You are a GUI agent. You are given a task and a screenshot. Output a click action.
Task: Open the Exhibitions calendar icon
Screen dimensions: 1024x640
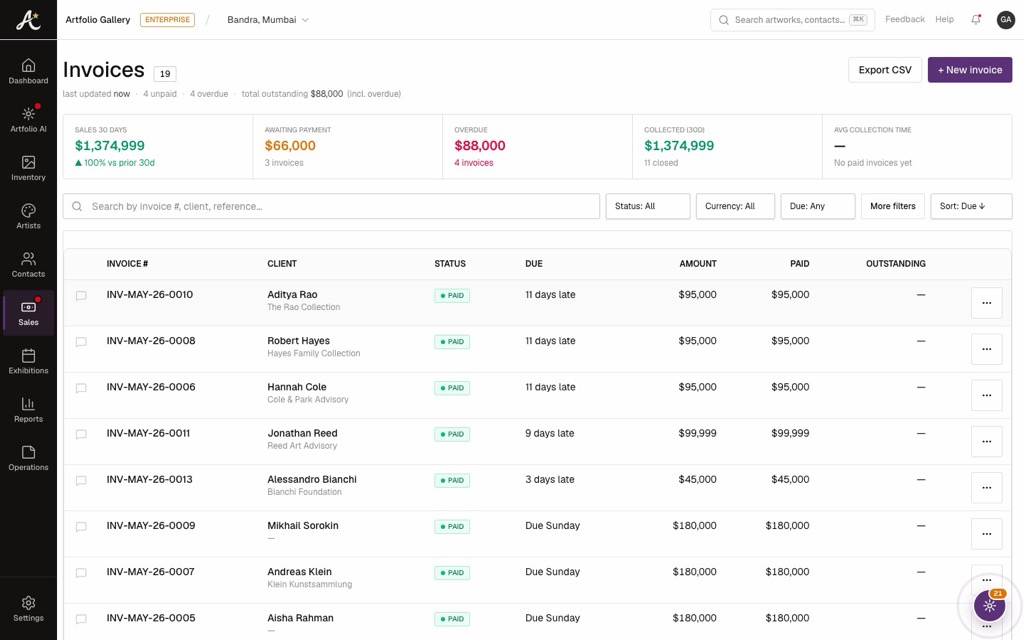point(28,356)
